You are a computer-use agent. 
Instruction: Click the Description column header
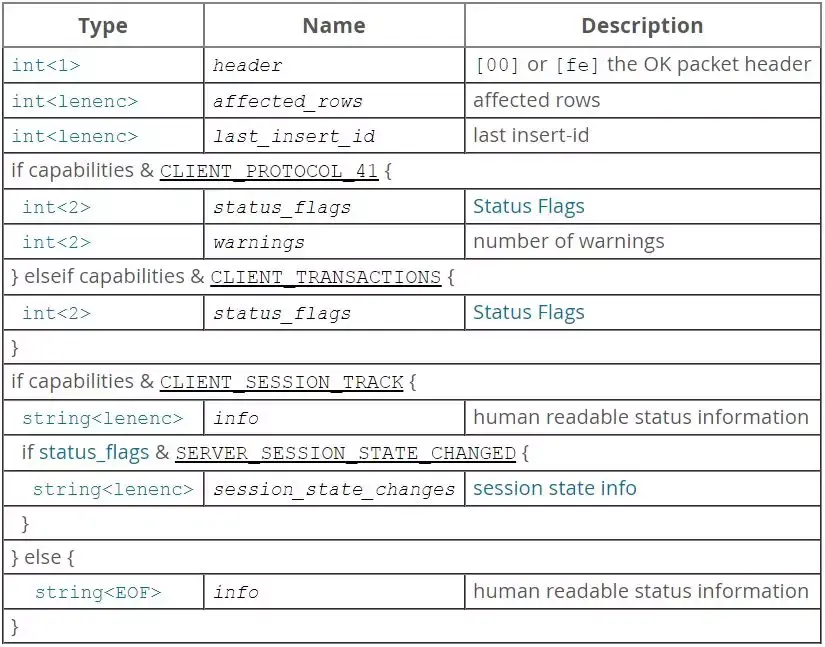(641, 26)
